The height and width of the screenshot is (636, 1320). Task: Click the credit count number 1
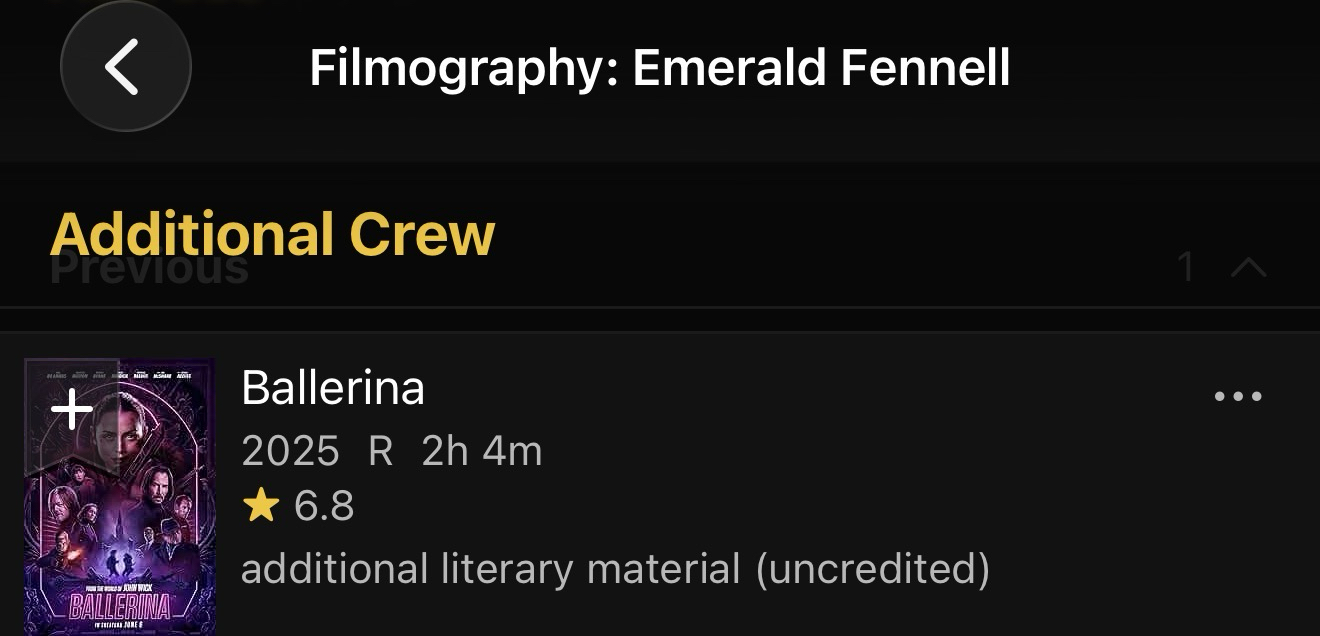[1186, 267]
